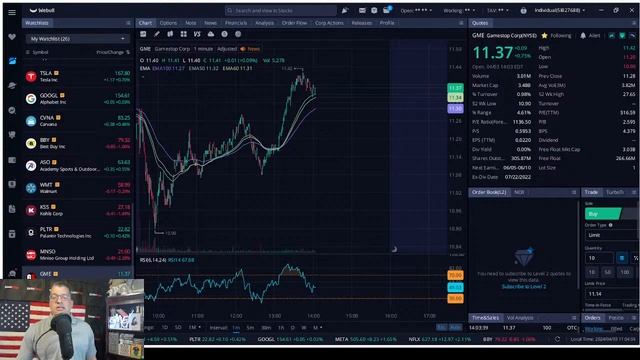Click the cloud save icon in chart toolbar
640x360 pixels.
tap(211, 34)
